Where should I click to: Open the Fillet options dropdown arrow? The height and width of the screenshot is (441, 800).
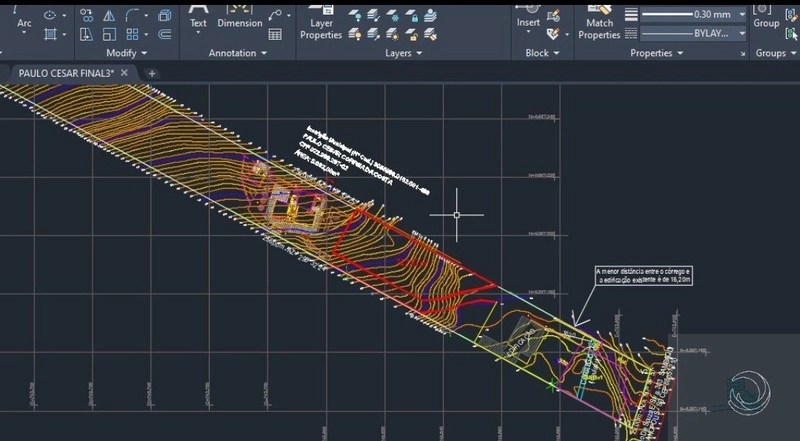click(x=146, y=15)
